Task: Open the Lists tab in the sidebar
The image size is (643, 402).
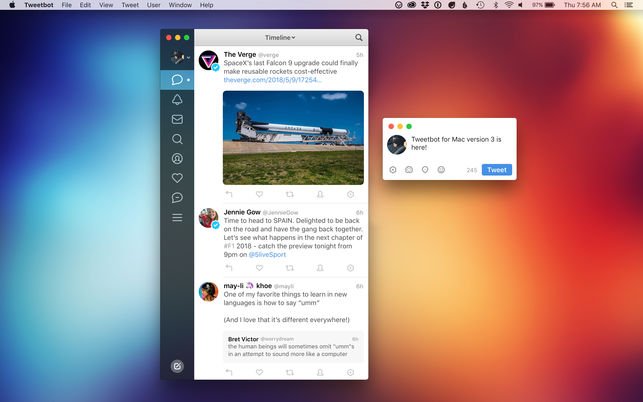Action: tap(177, 217)
